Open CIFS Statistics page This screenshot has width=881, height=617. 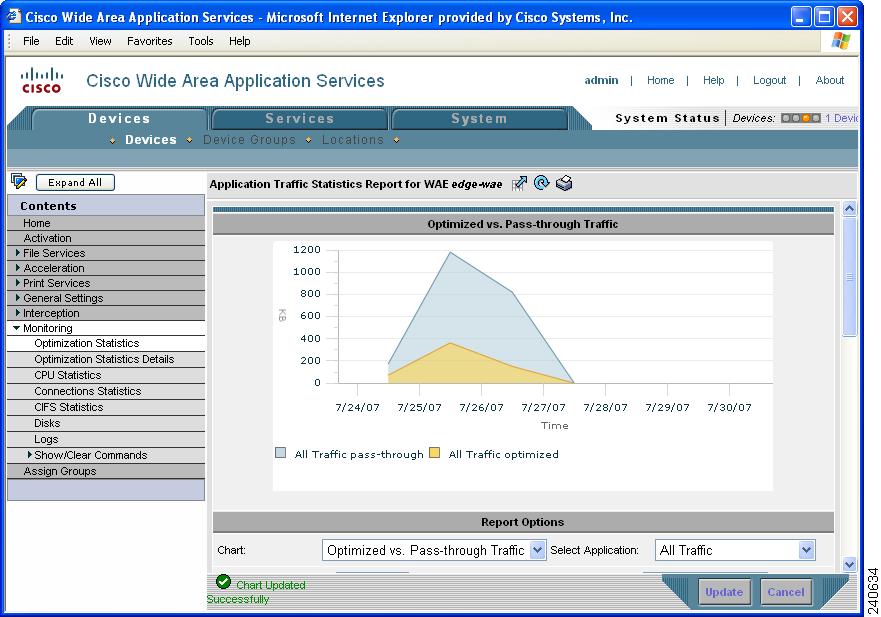coord(69,407)
